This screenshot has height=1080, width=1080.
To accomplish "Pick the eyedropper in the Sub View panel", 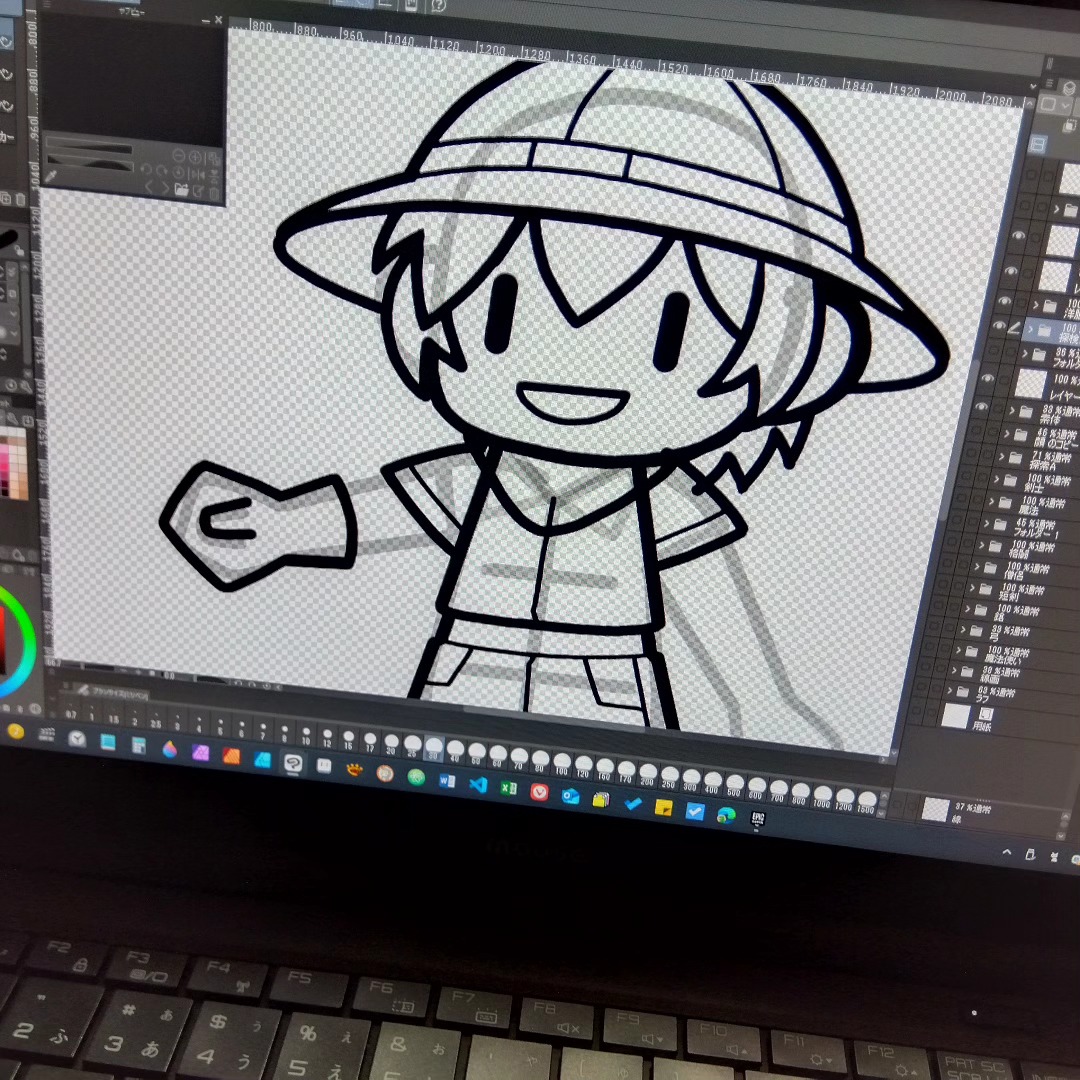I will tap(50, 177).
